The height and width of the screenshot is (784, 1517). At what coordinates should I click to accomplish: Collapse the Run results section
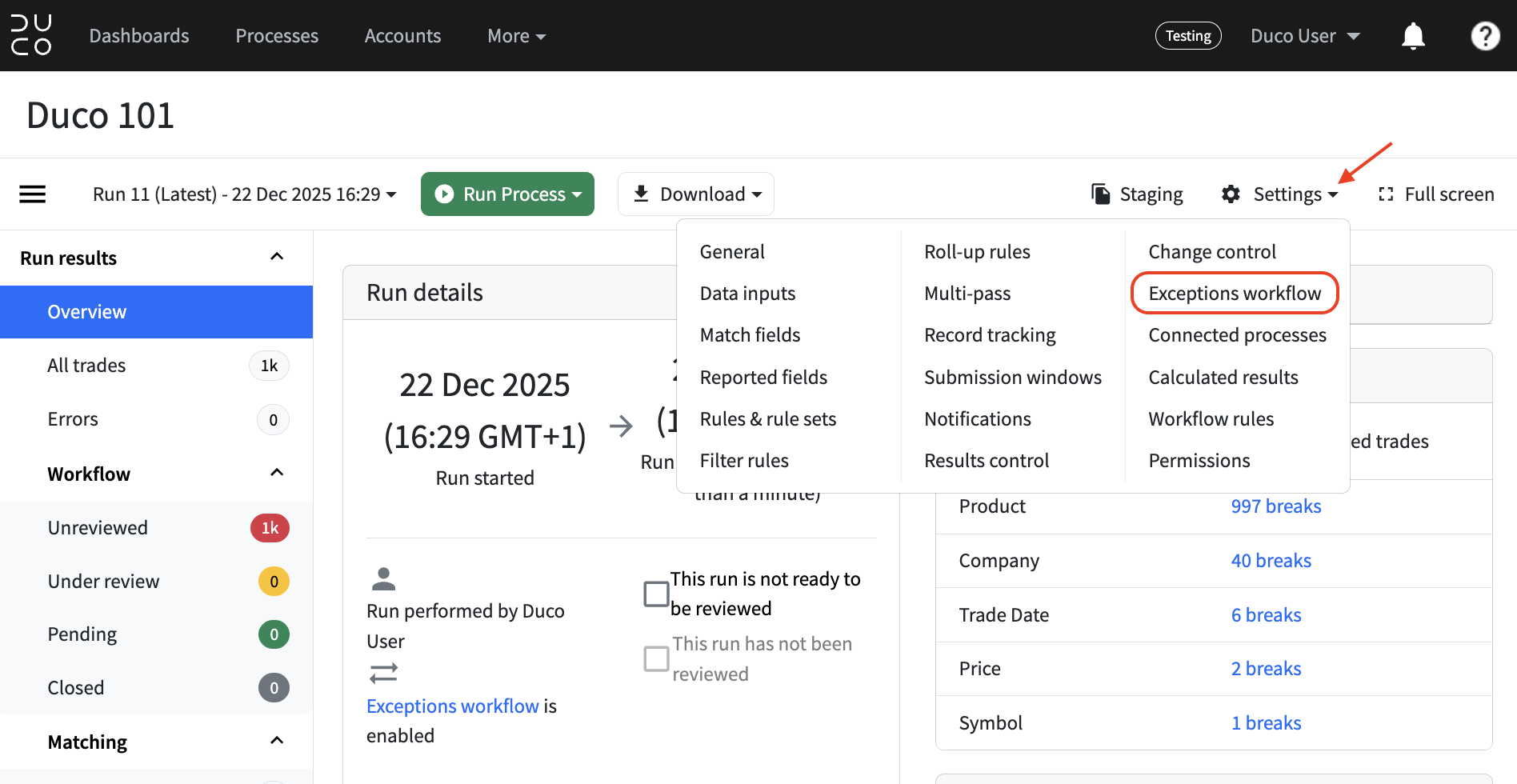pyautogui.click(x=277, y=257)
